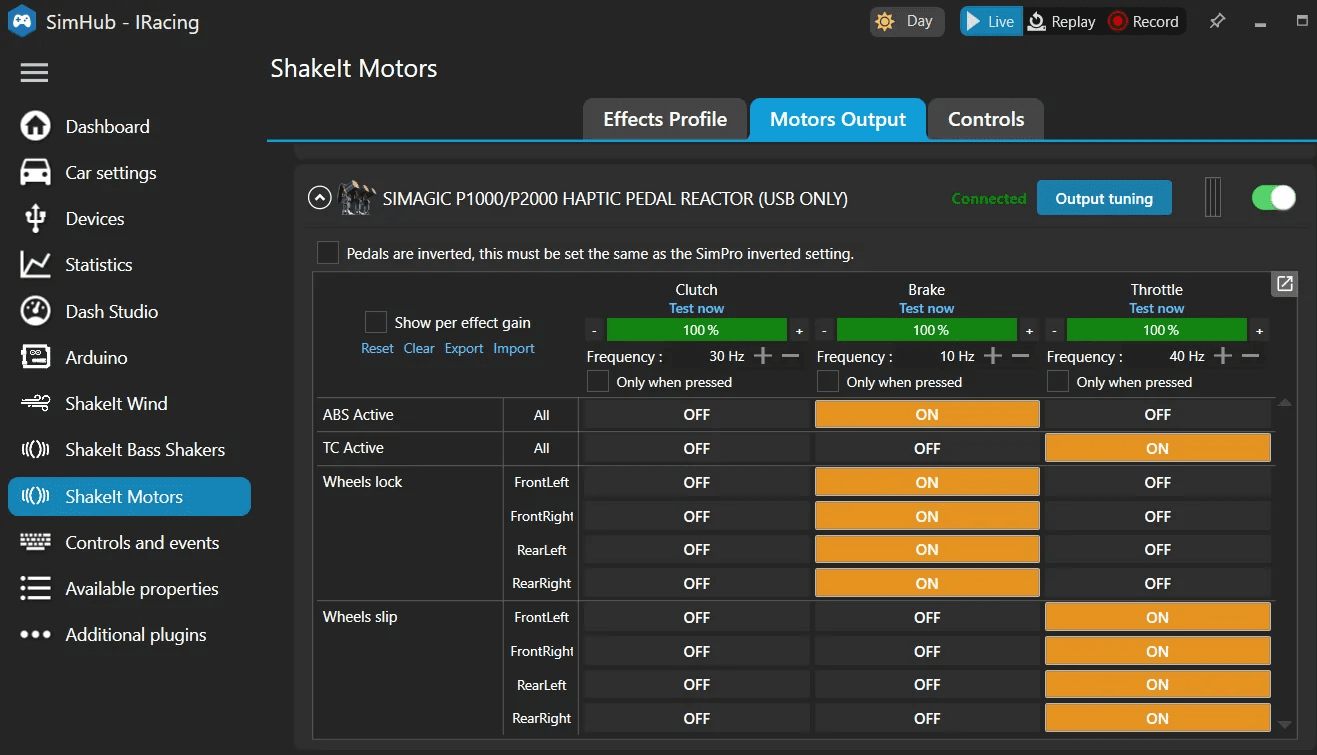The image size is (1317, 755).
Task: Disable Wheels slip RearRight on Throttle
Action: click(1158, 718)
